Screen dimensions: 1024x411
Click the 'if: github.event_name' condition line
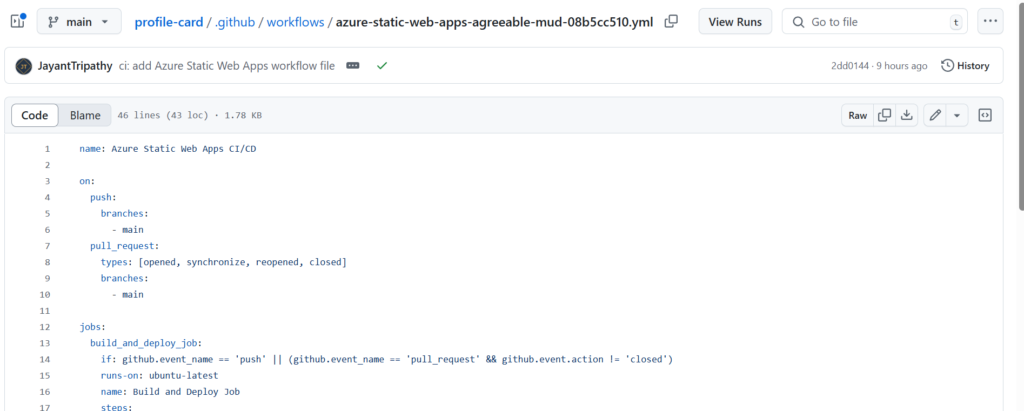coord(387,359)
